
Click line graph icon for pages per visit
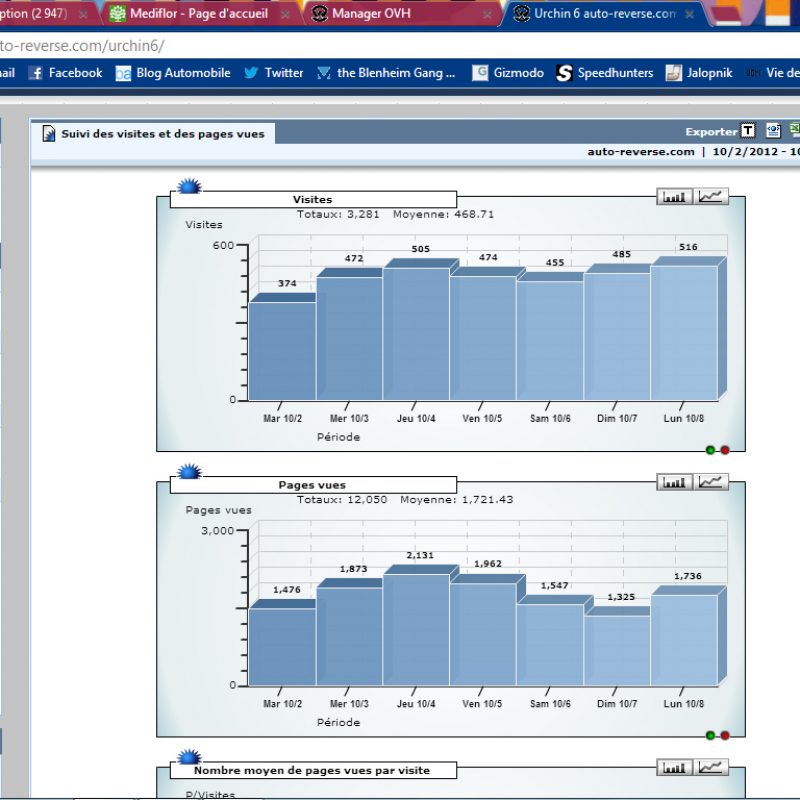click(x=712, y=767)
